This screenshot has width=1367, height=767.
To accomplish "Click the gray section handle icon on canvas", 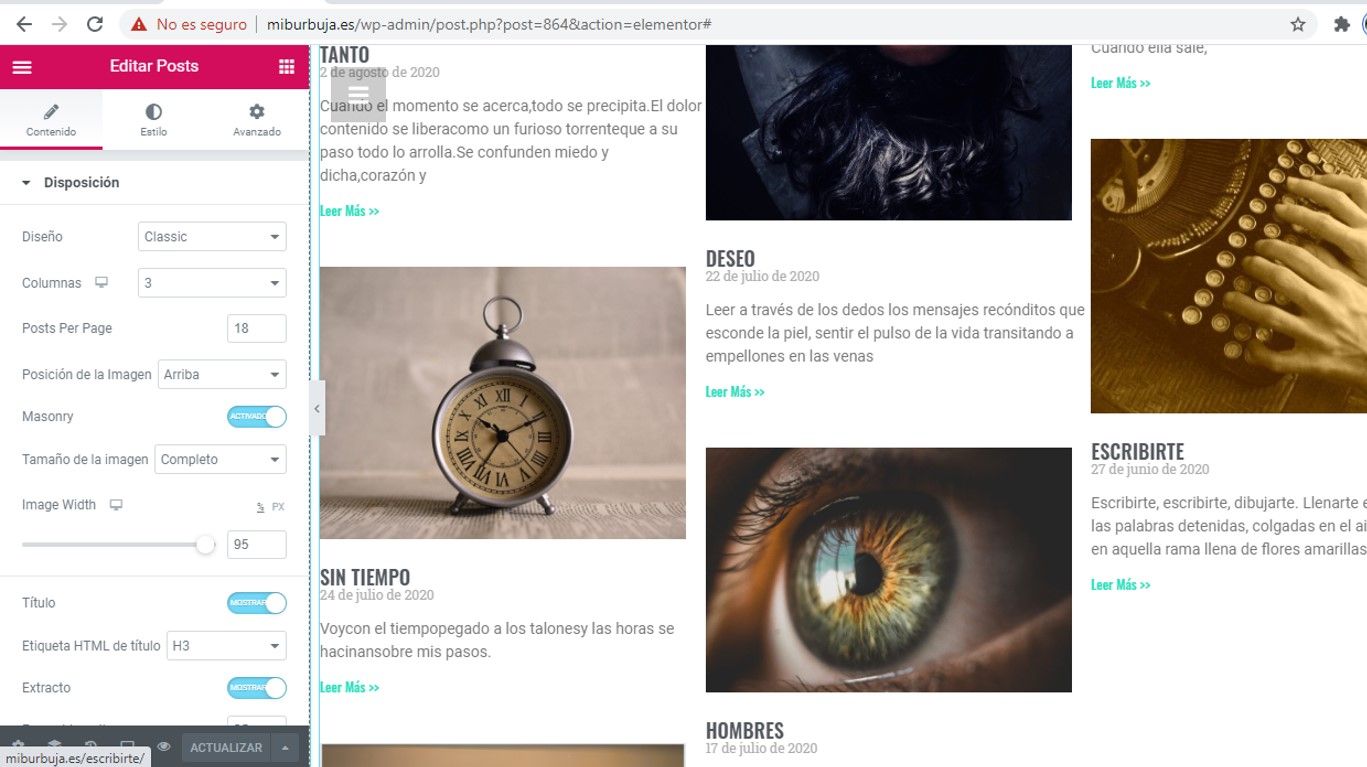I will tap(358, 95).
